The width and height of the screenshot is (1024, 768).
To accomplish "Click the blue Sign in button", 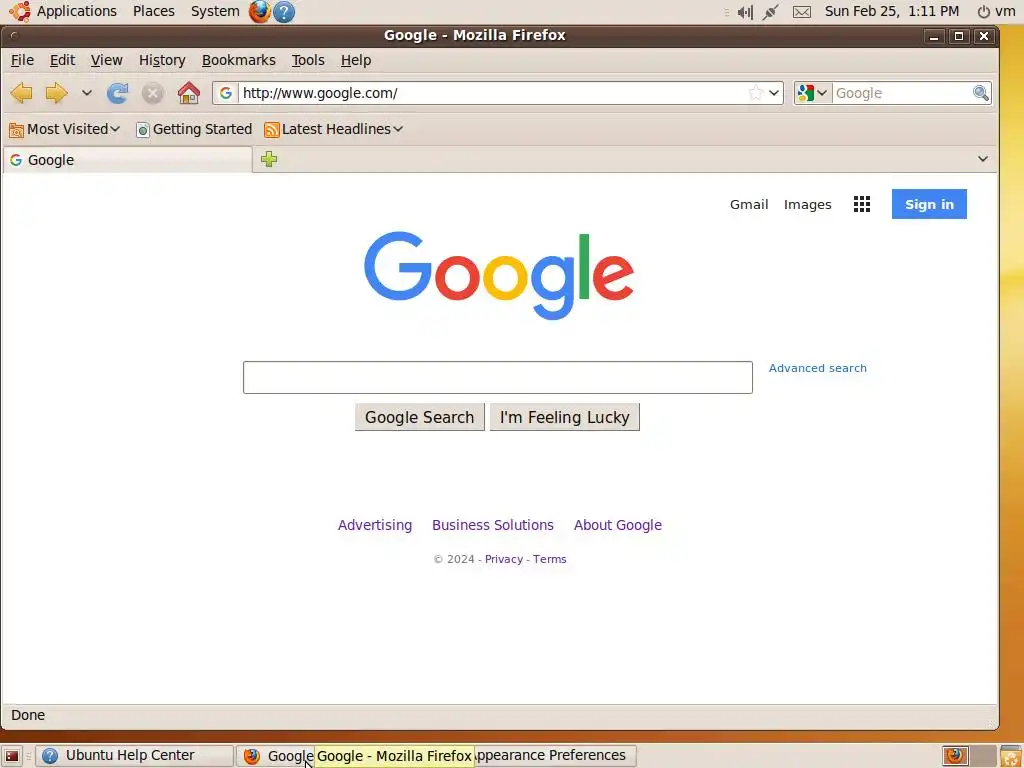I will click(x=929, y=204).
